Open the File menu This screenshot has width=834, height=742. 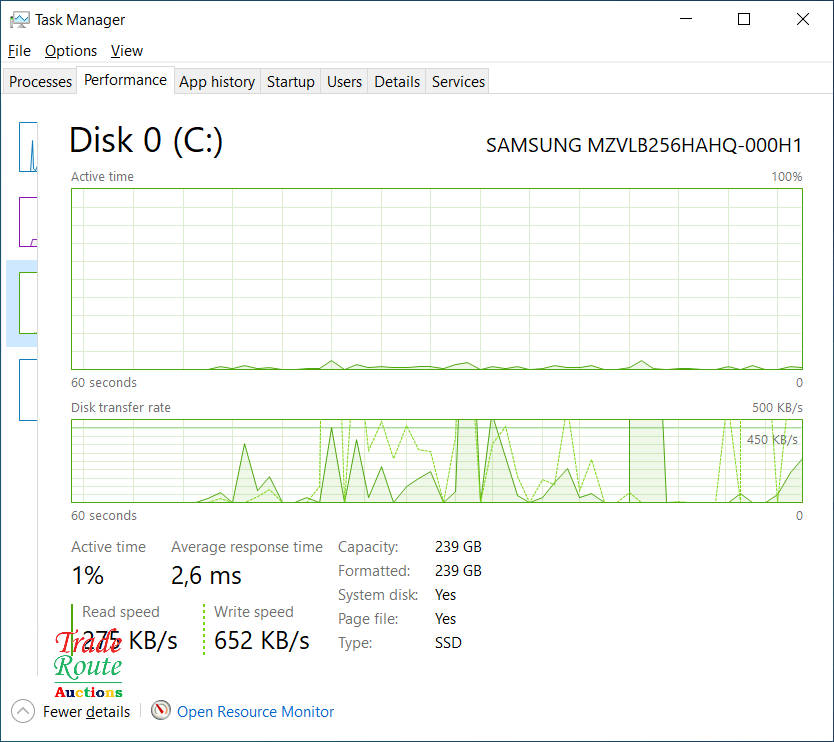click(x=19, y=51)
